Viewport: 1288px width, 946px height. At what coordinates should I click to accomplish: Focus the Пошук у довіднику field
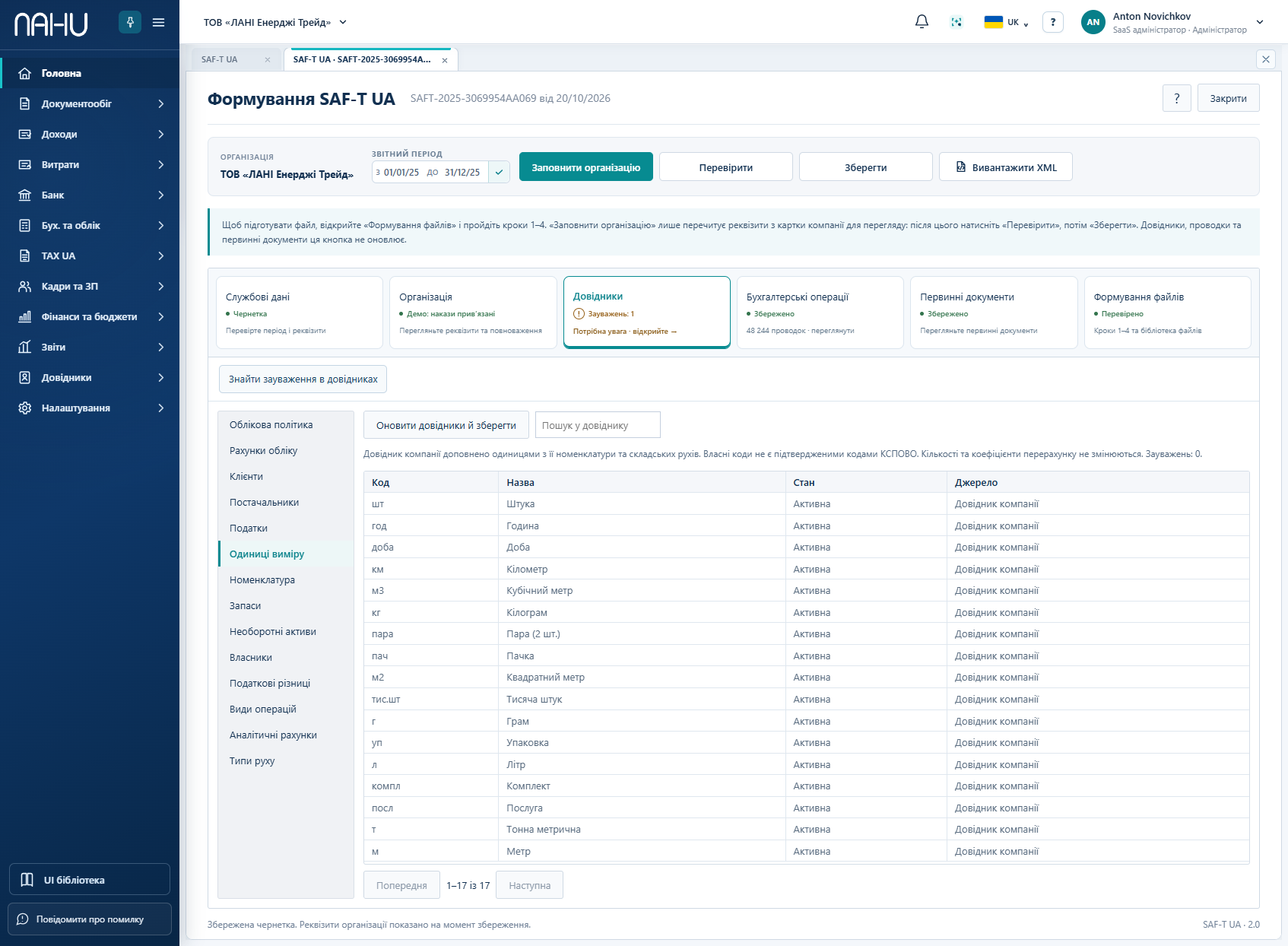click(598, 425)
